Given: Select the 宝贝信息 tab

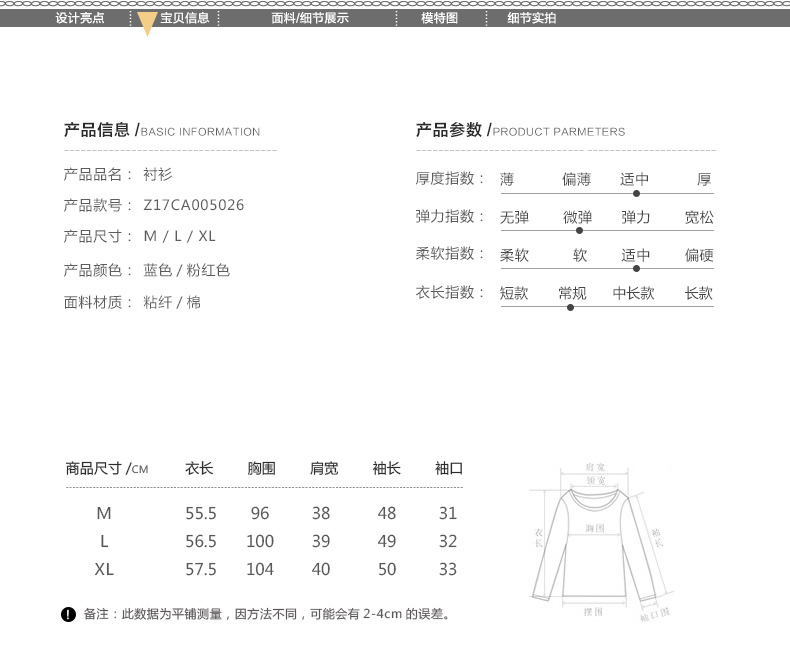Looking at the screenshot, I should [x=185, y=18].
